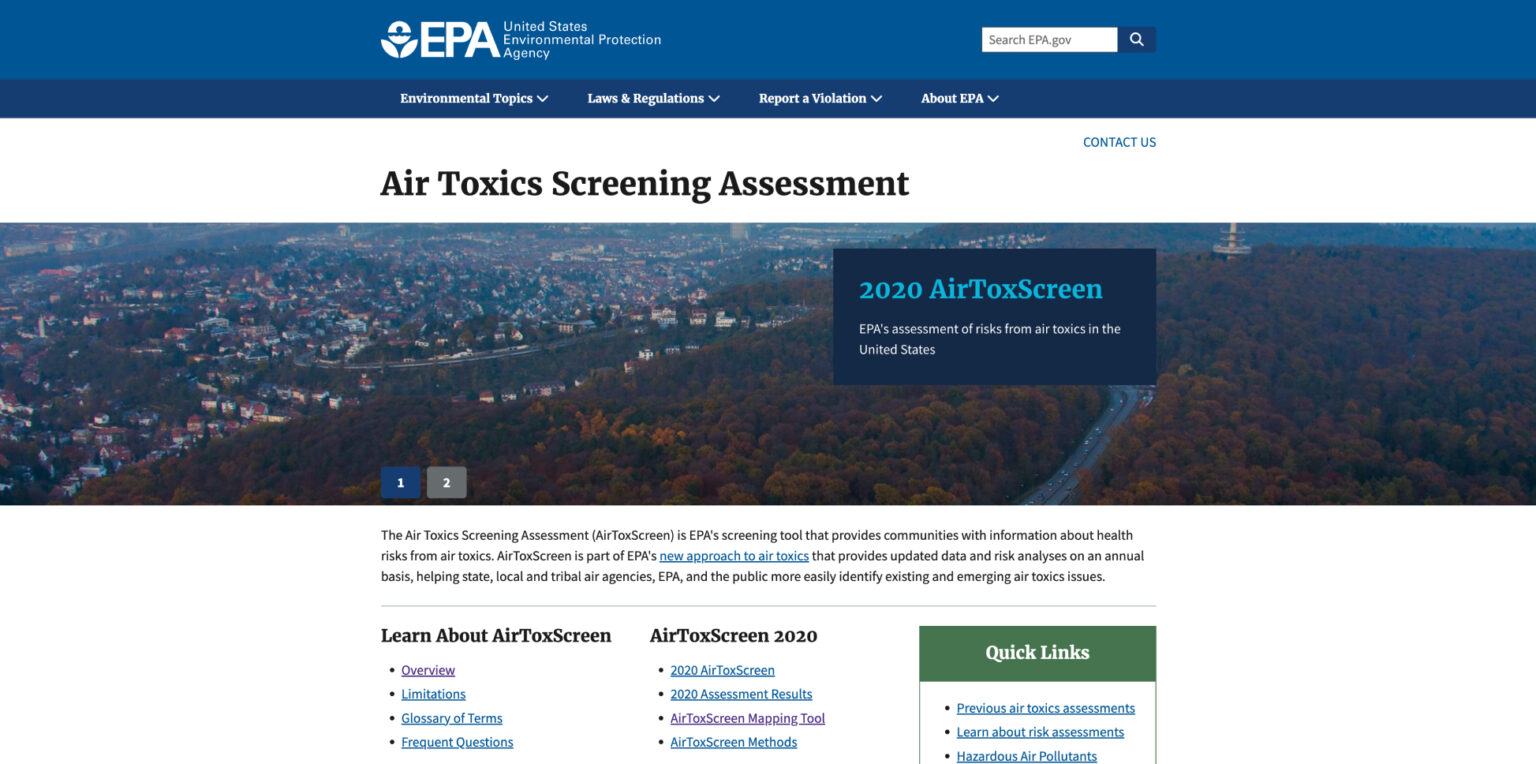The image size is (1536, 764).
Task: Visit the Frequent Questions page
Action: point(457,742)
